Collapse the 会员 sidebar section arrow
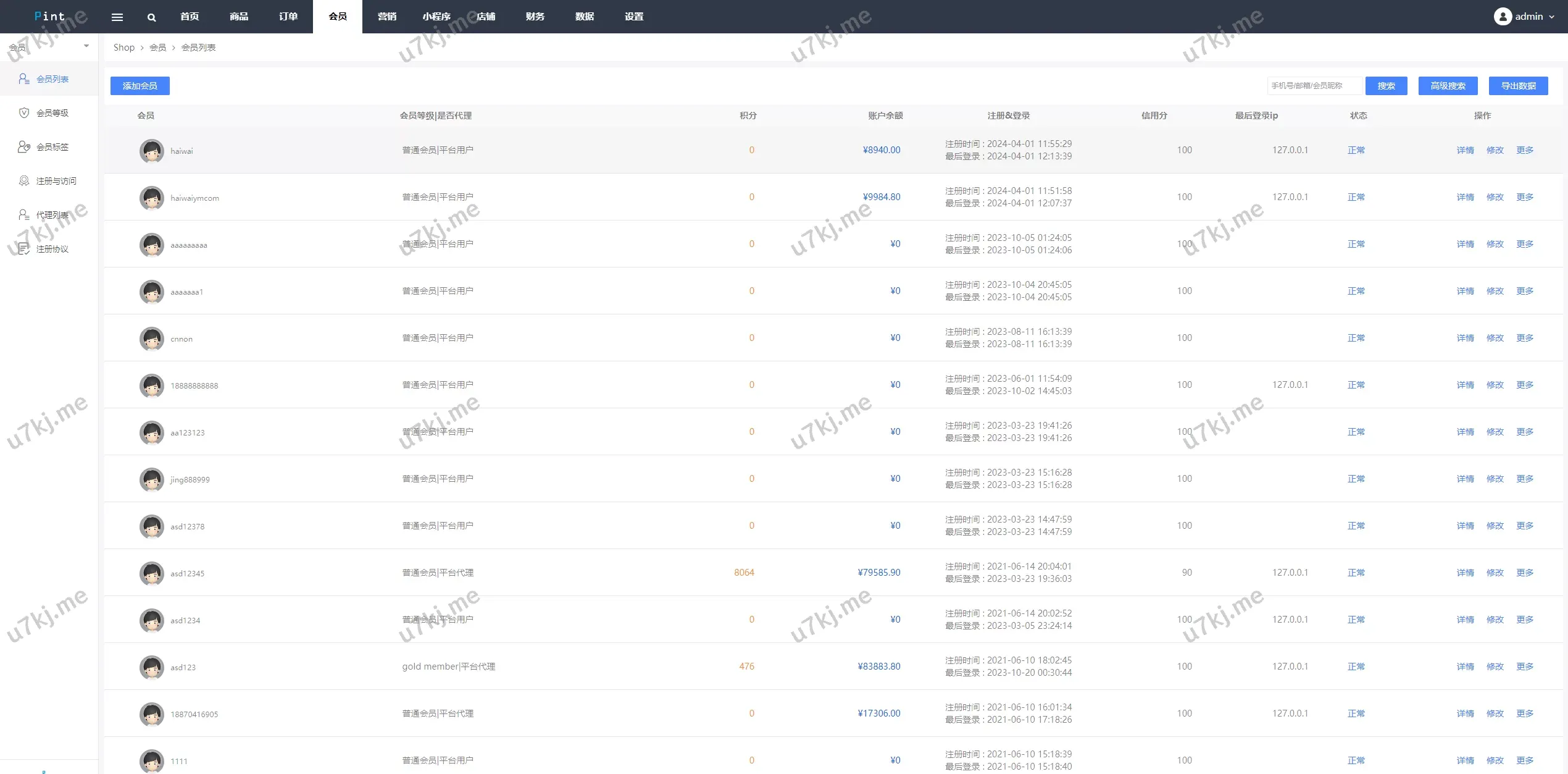1568x774 pixels. pyautogui.click(x=86, y=46)
